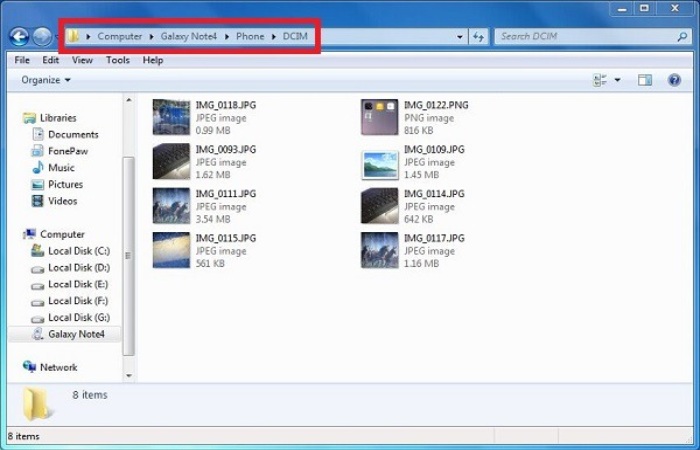Click the FonePaw library icon
Screen dimensions: 700x450
click(x=38, y=151)
